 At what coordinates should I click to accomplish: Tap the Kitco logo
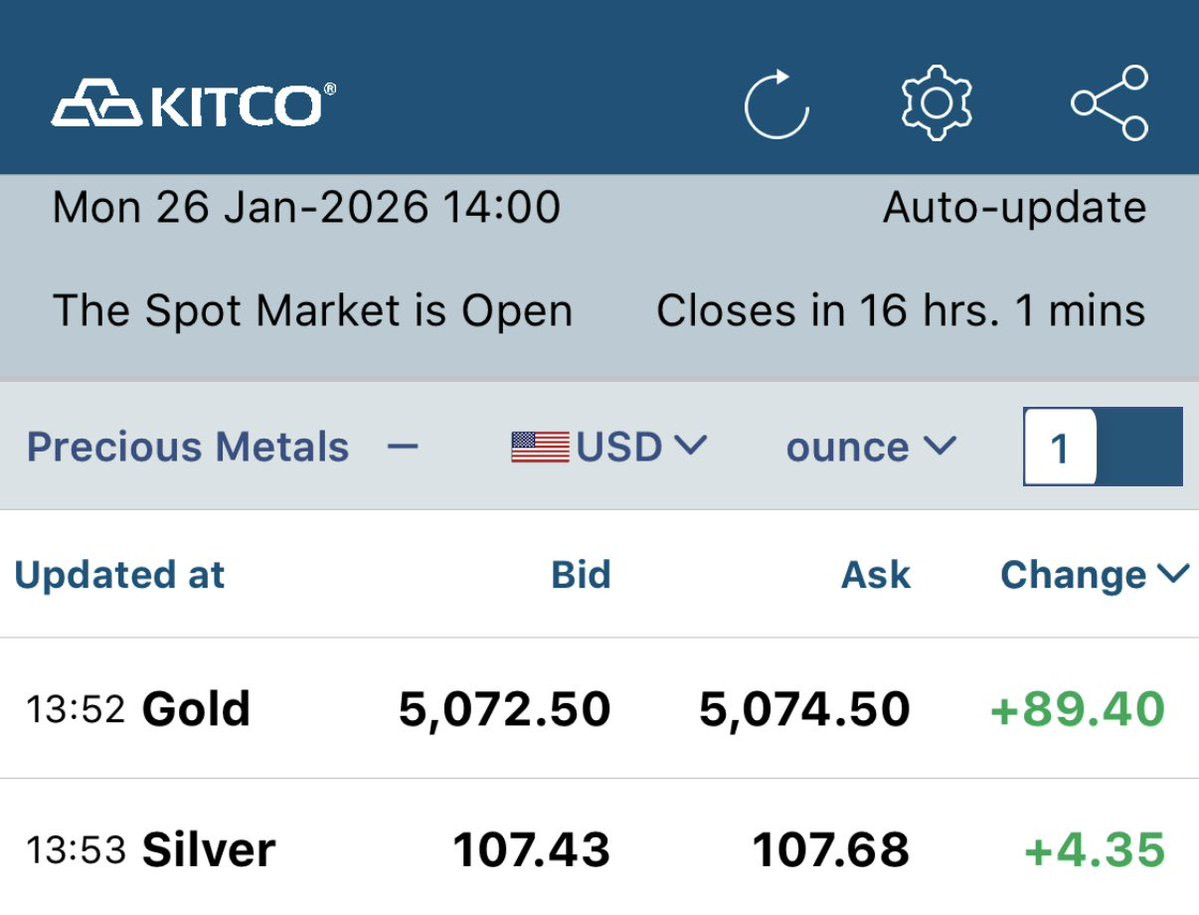point(194,104)
